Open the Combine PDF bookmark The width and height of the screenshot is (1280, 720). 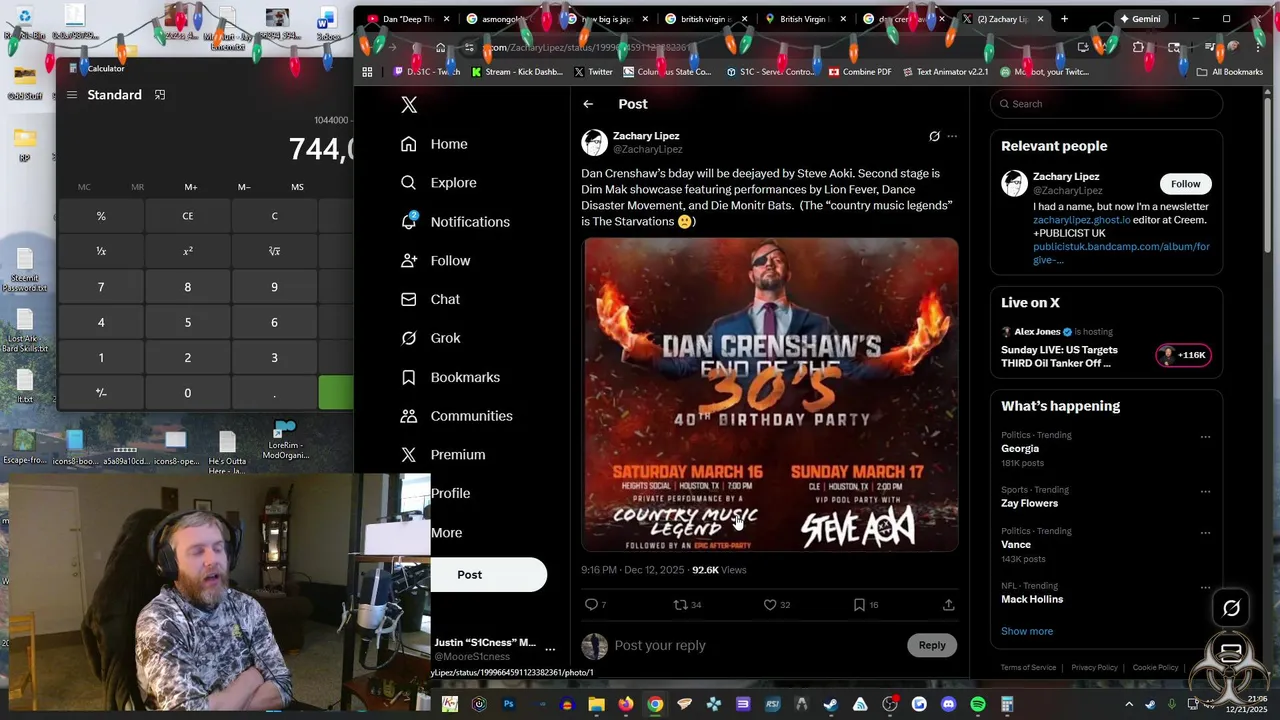tap(860, 72)
